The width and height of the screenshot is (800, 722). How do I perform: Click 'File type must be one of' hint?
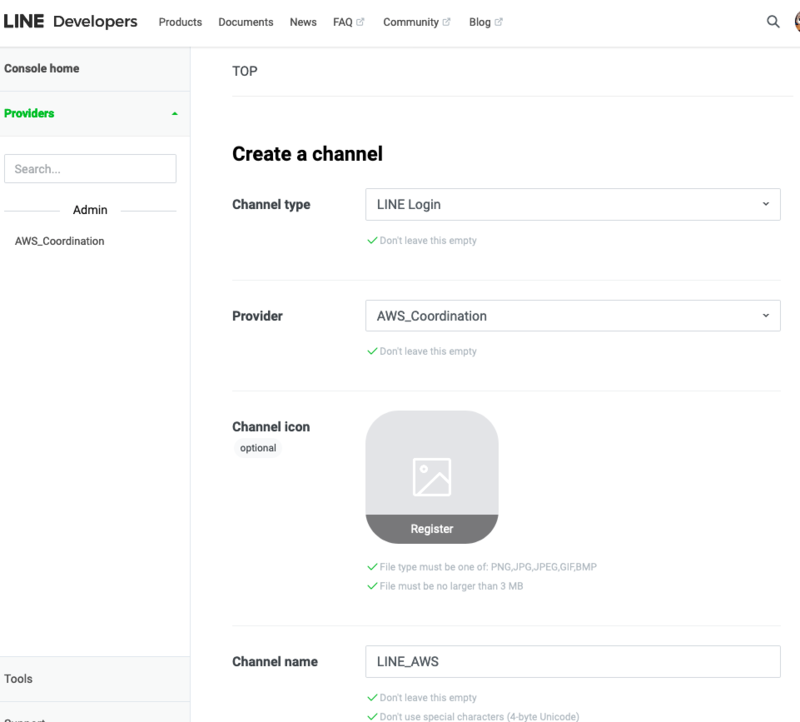488,567
